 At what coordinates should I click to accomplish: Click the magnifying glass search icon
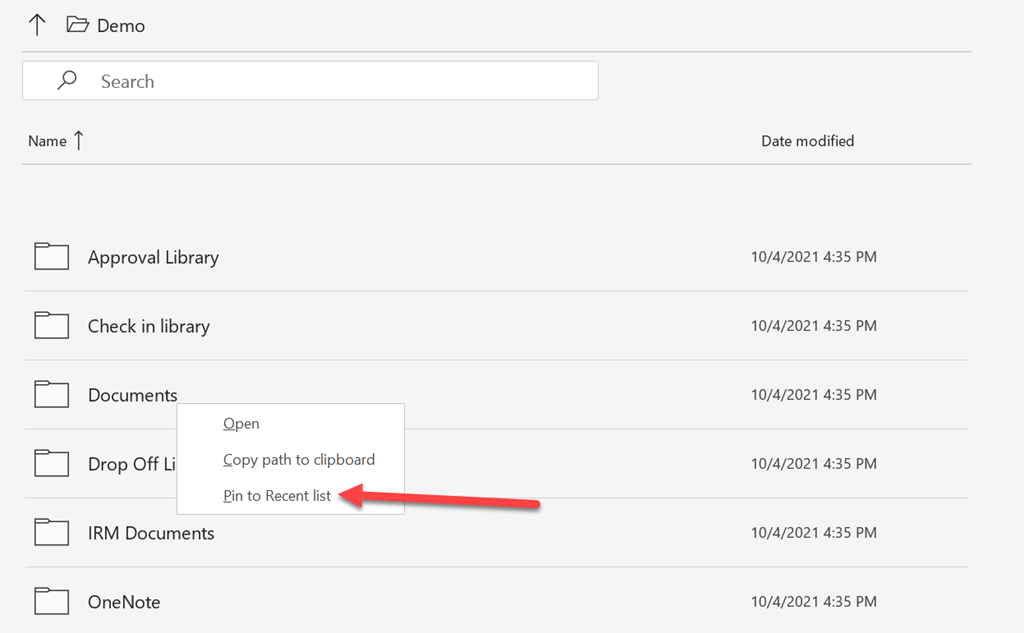(x=67, y=81)
